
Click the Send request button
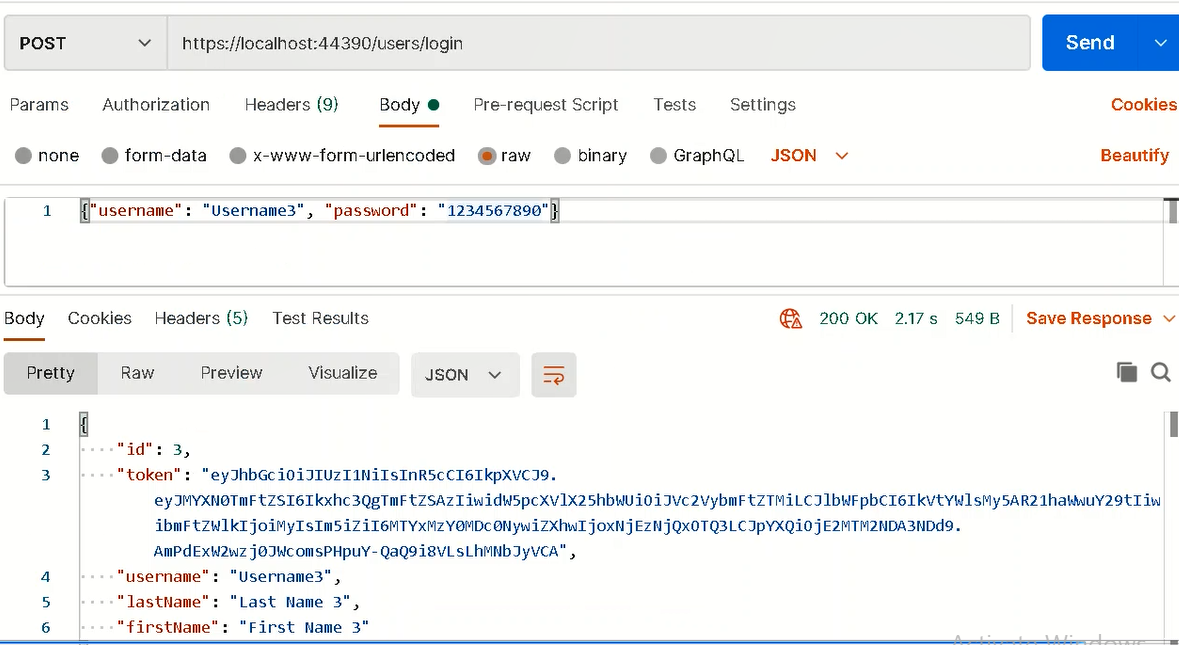coord(1090,43)
